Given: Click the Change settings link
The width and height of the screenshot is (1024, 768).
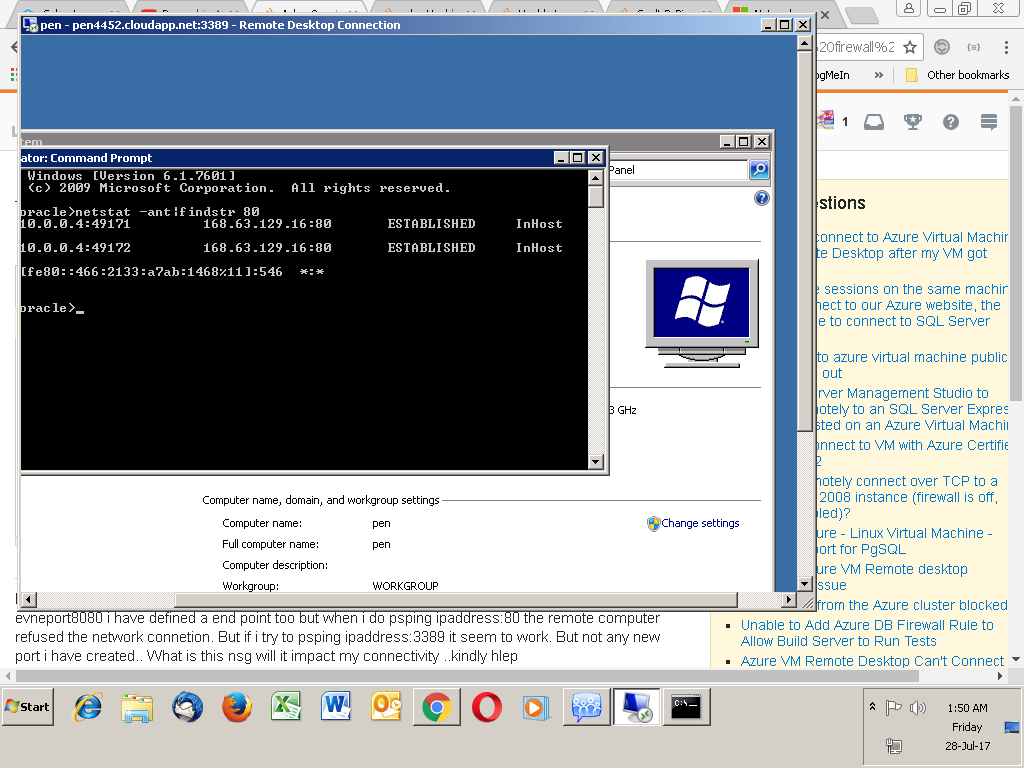Looking at the screenshot, I should [x=700, y=523].
